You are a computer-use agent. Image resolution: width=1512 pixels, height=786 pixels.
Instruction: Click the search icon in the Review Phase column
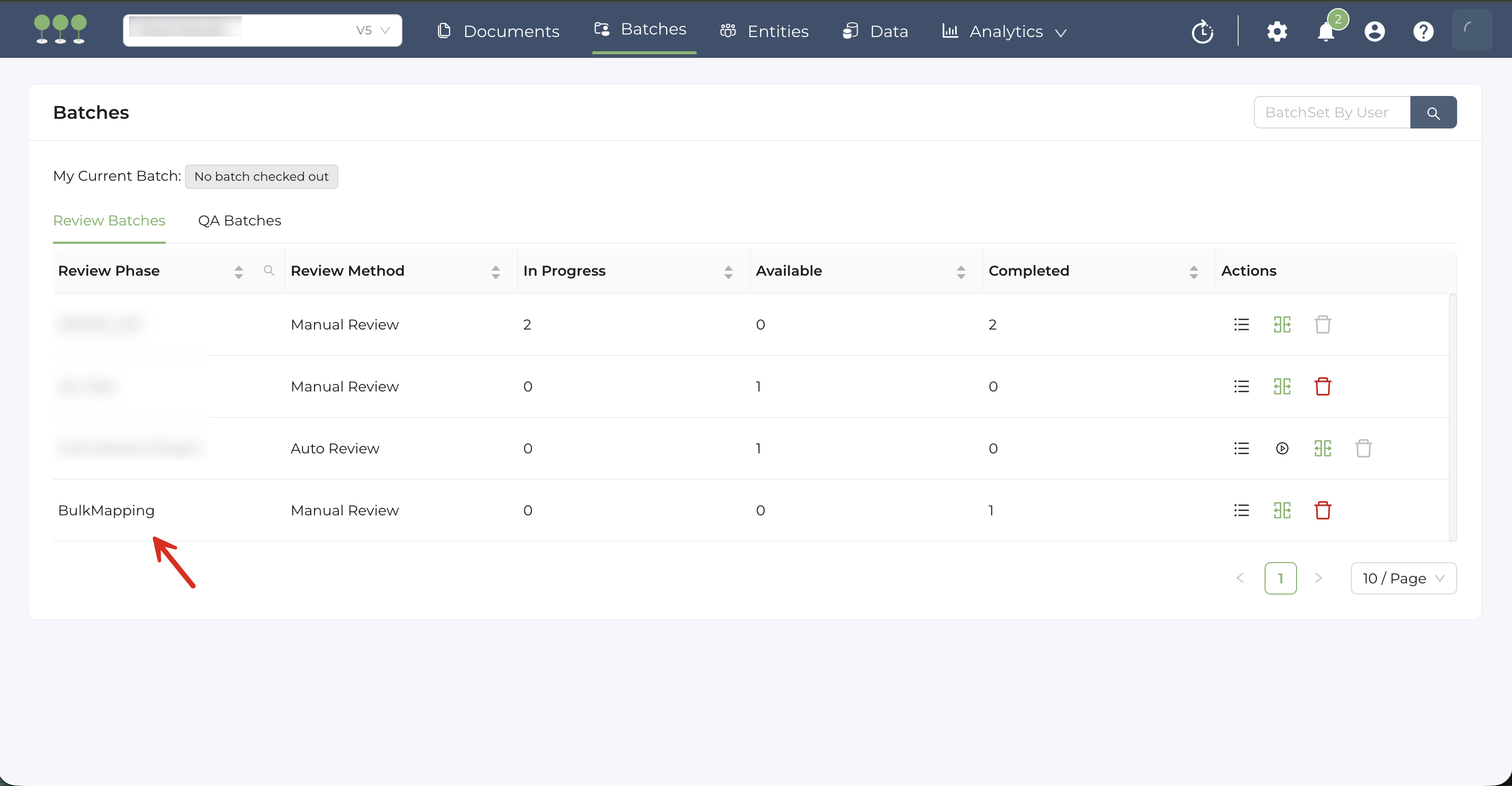269,271
